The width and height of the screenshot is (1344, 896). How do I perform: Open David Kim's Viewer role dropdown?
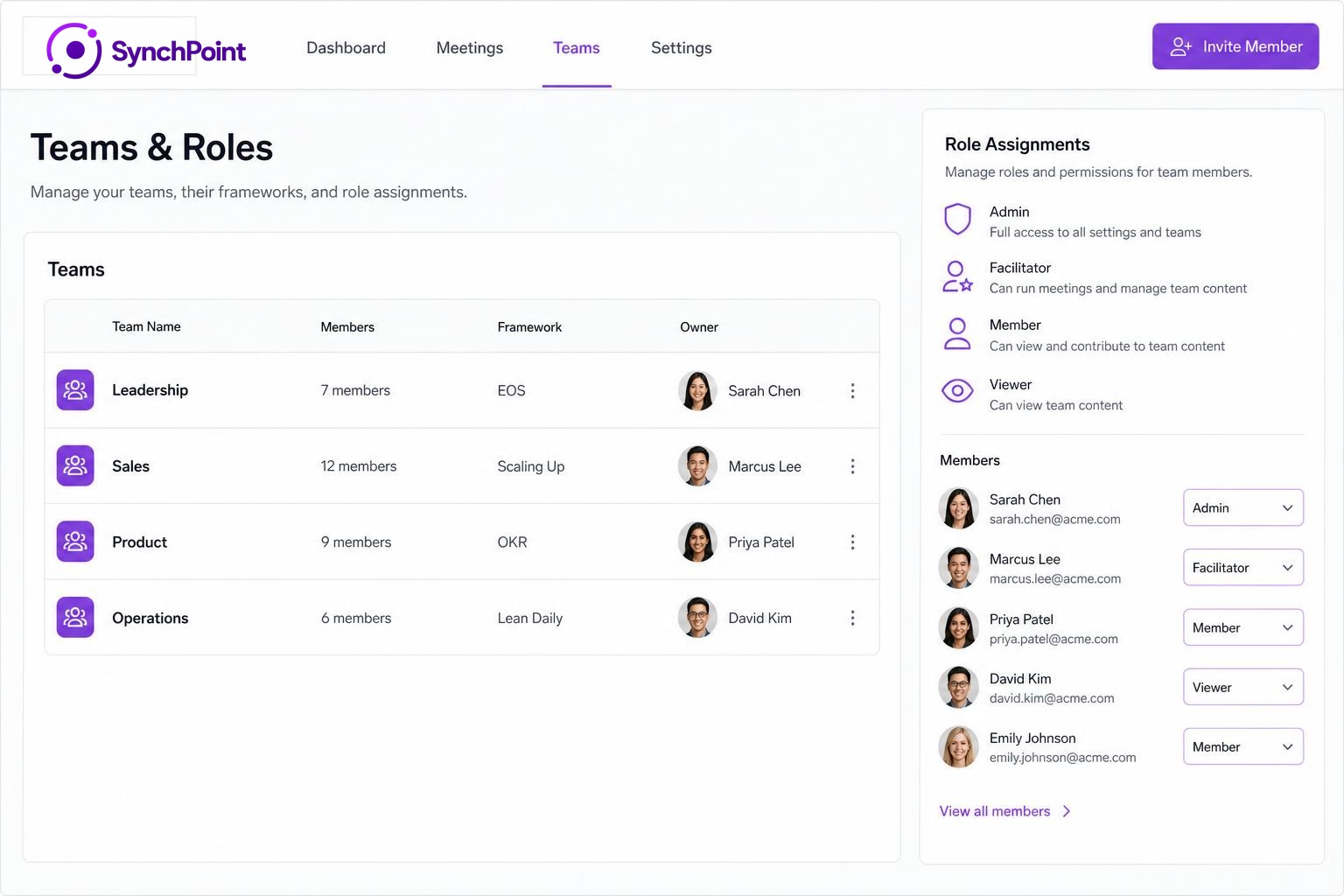pyautogui.click(x=1243, y=687)
